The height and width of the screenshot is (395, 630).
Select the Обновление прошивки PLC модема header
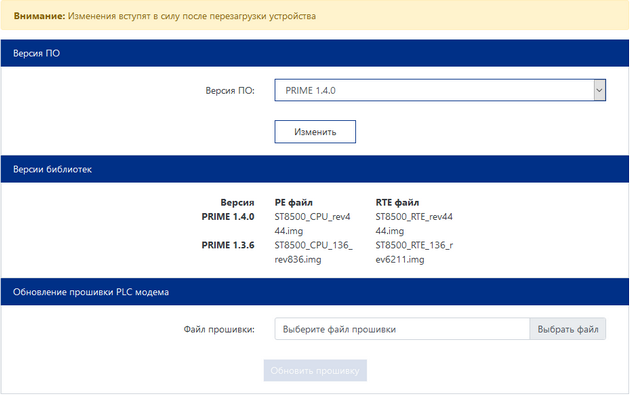coord(315,292)
